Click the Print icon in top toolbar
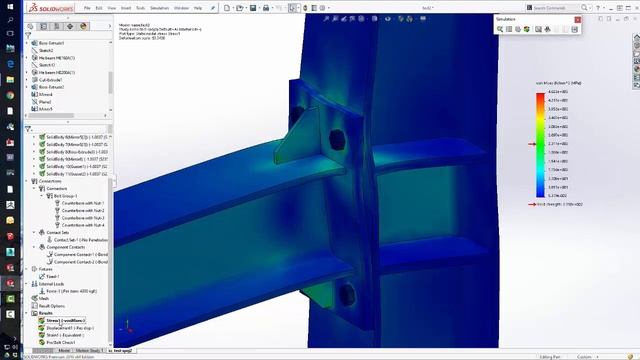Viewport: 640px width, 360px height. click(x=266, y=8)
